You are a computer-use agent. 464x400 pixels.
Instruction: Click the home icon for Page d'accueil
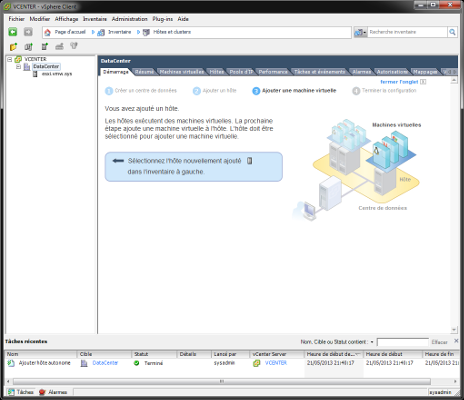point(47,32)
